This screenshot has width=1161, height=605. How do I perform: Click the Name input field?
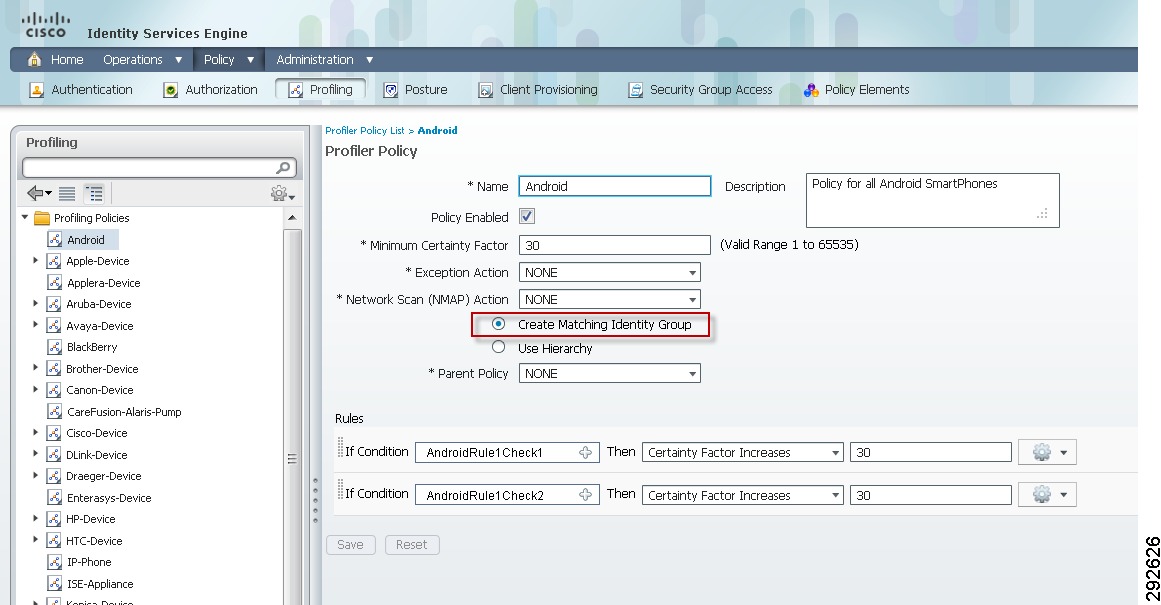point(615,186)
